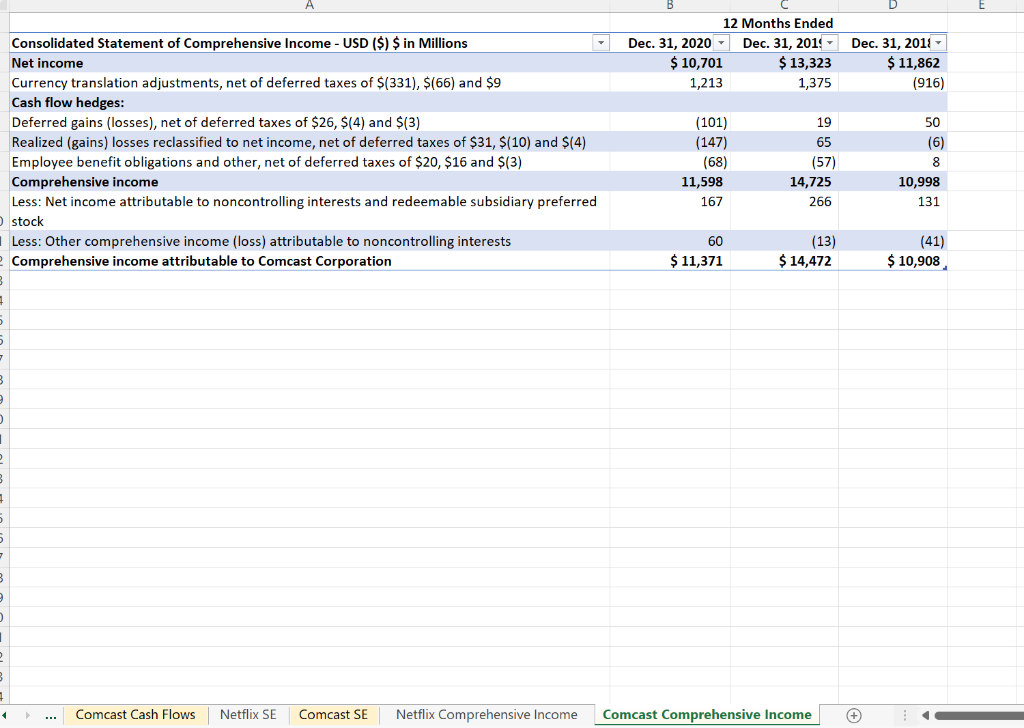Open the Comcast Cash Flows sheet
The image size is (1024, 728).
pos(136,714)
